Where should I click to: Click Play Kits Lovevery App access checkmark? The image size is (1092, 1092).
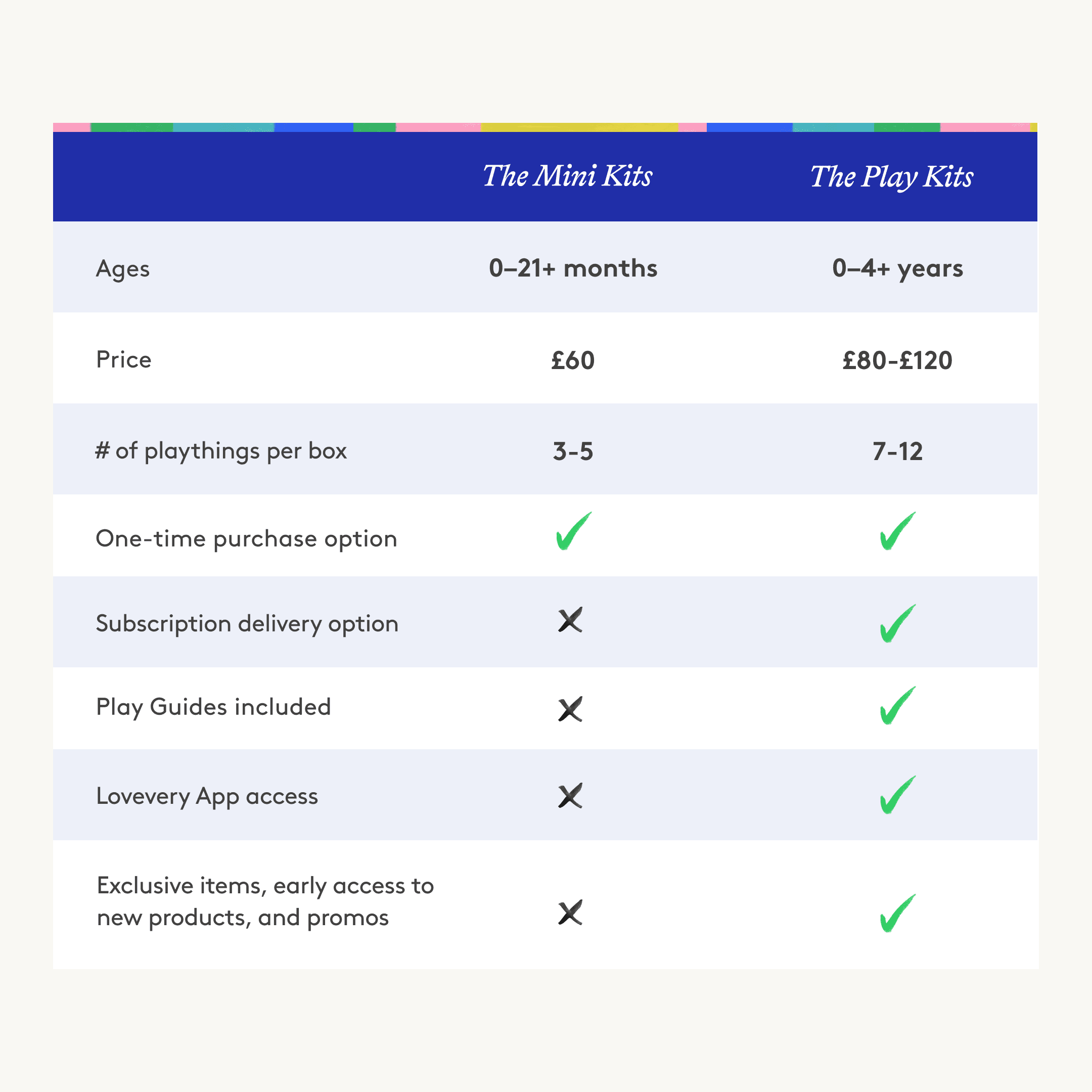pos(897,795)
